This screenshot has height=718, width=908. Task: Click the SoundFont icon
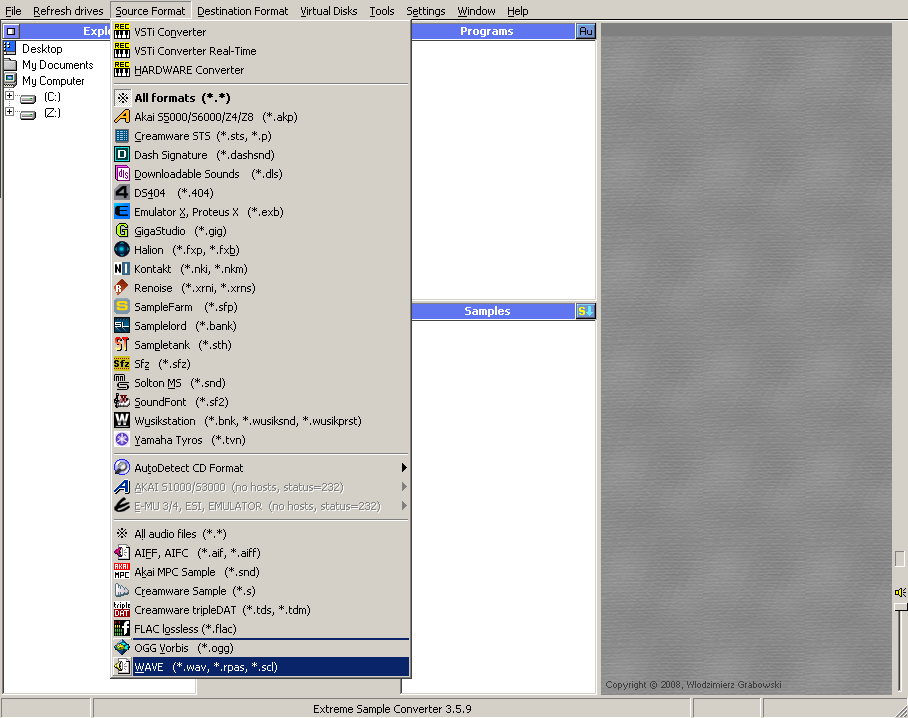tap(122, 402)
